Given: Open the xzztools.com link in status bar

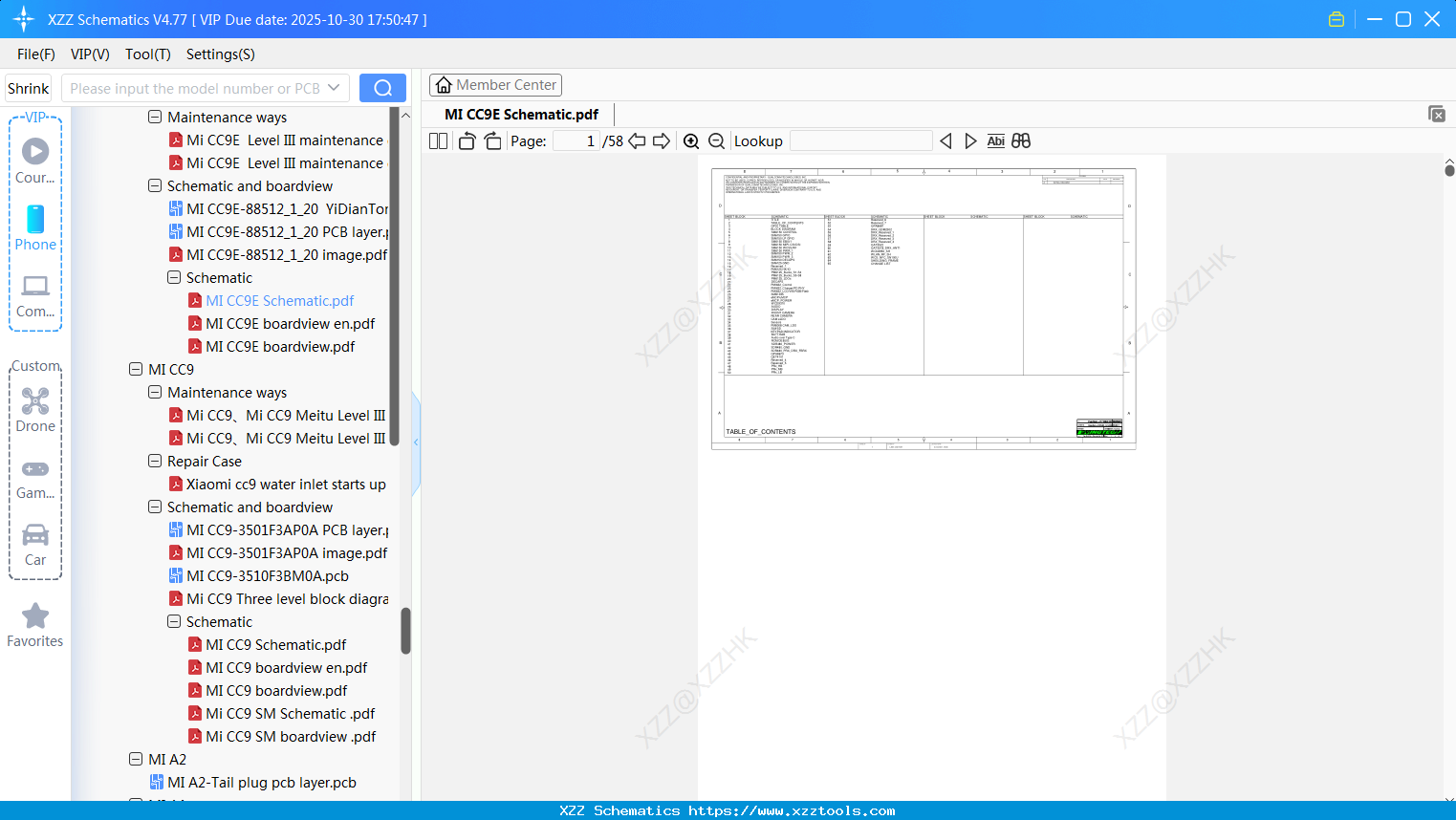Looking at the screenshot, I should 792,810.
